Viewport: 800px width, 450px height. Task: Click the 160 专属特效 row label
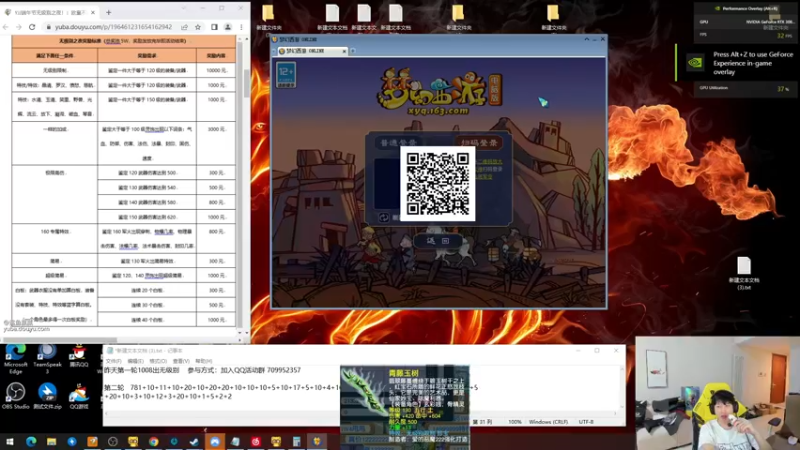tap(55, 232)
